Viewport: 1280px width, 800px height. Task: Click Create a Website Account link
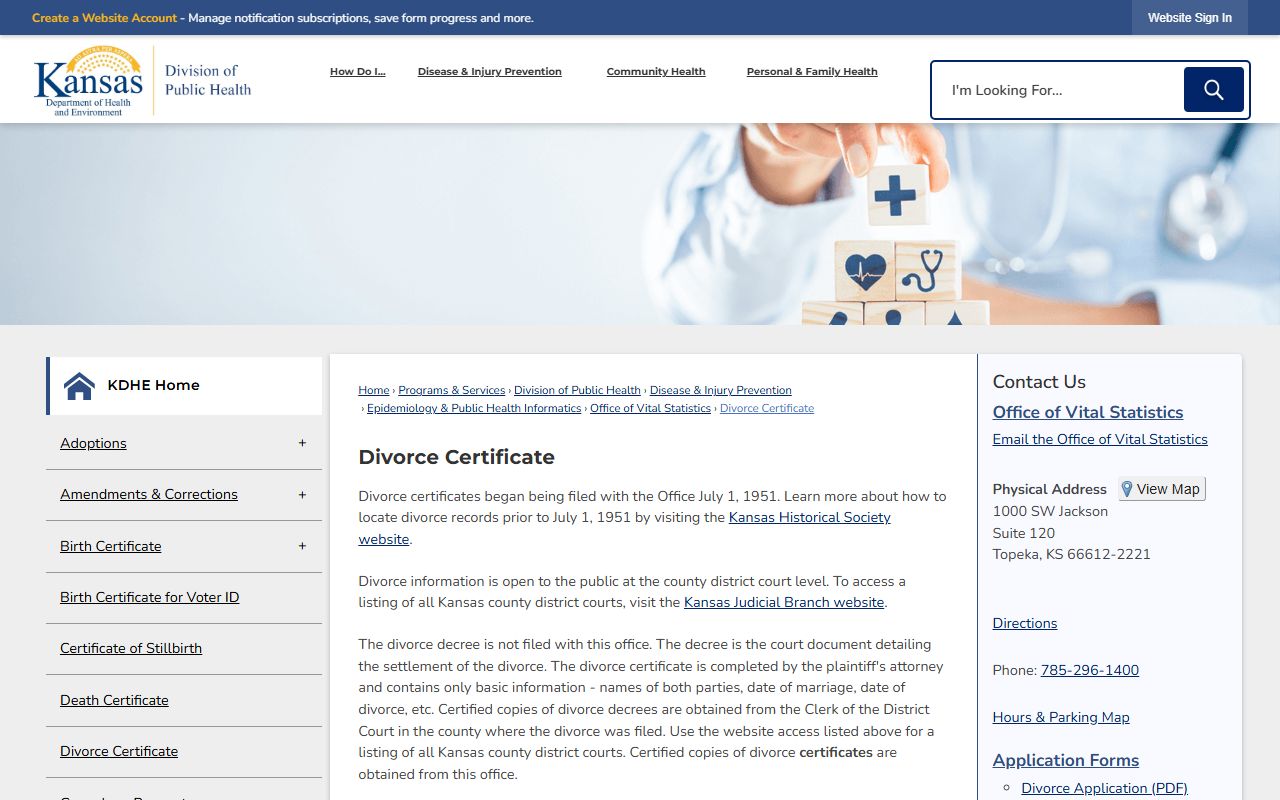click(104, 18)
